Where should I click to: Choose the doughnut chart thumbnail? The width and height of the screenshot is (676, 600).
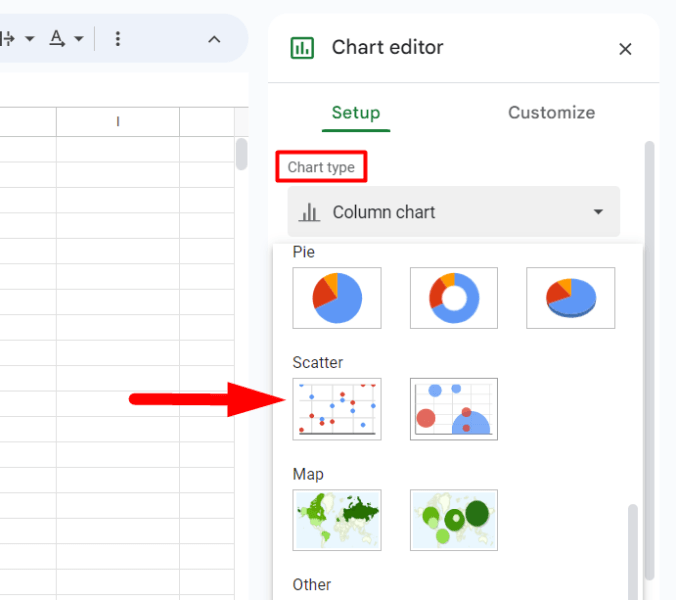454,298
